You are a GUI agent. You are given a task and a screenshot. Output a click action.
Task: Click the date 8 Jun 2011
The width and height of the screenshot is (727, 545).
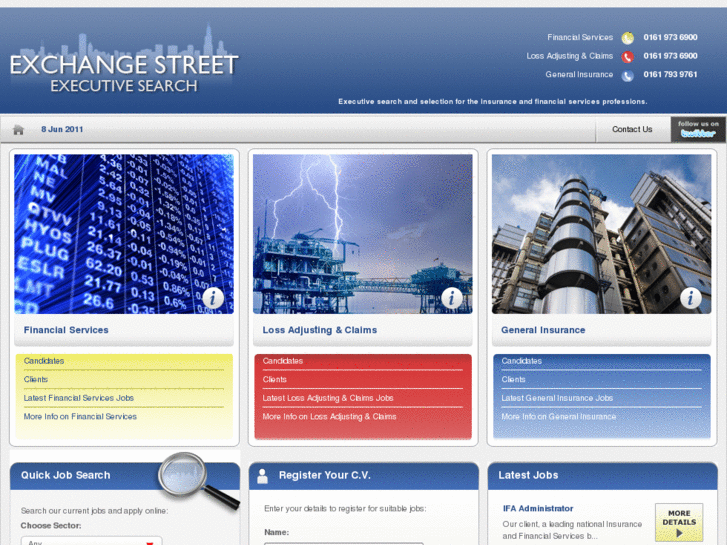click(62, 129)
